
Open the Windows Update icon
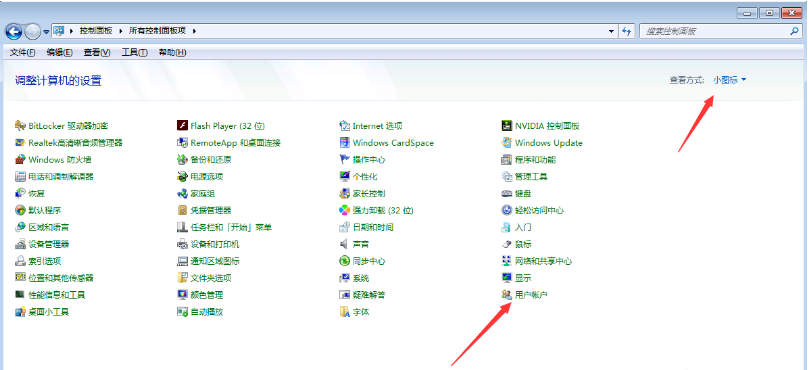pyautogui.click(x=506, y=143)
